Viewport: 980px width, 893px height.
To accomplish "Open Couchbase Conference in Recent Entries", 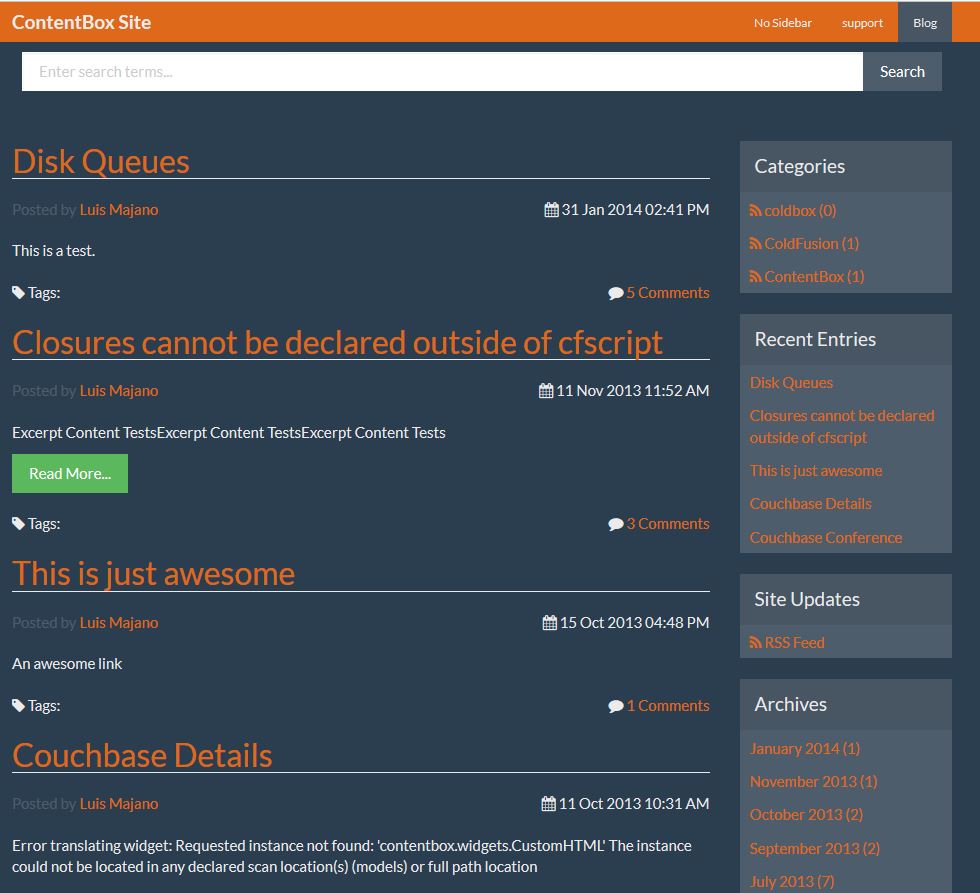I will click(825, 537).
